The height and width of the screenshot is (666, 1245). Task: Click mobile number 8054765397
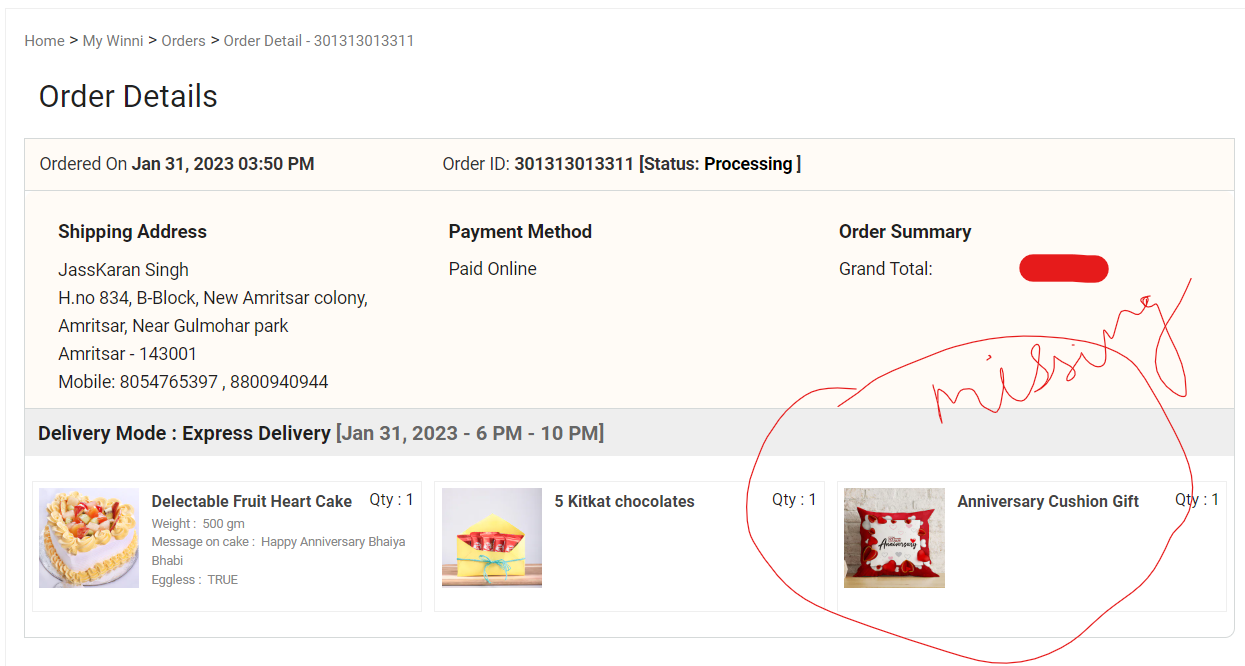point(168,382)
